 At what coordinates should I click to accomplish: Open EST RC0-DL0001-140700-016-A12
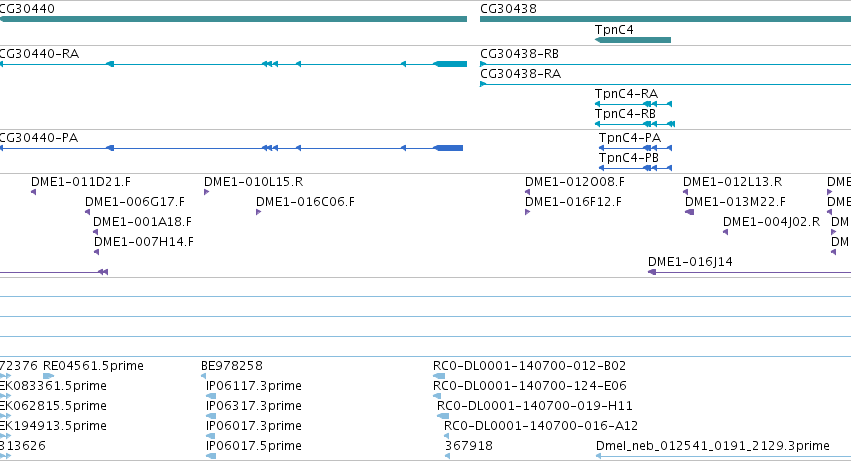click(x=447, y=436)
